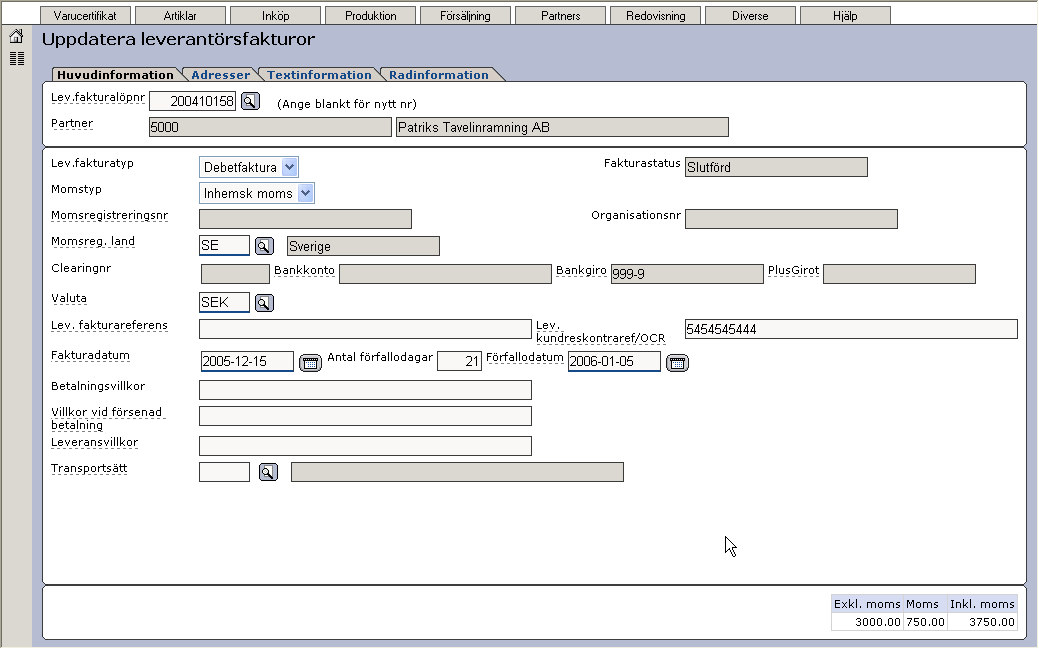Expand the Momstyp Inhemsk moms dropdown

click(305, 193)
